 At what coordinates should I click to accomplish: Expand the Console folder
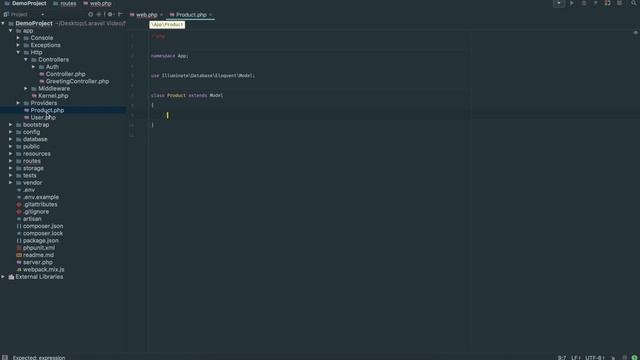pyautogui.click(x=18, y=38)
